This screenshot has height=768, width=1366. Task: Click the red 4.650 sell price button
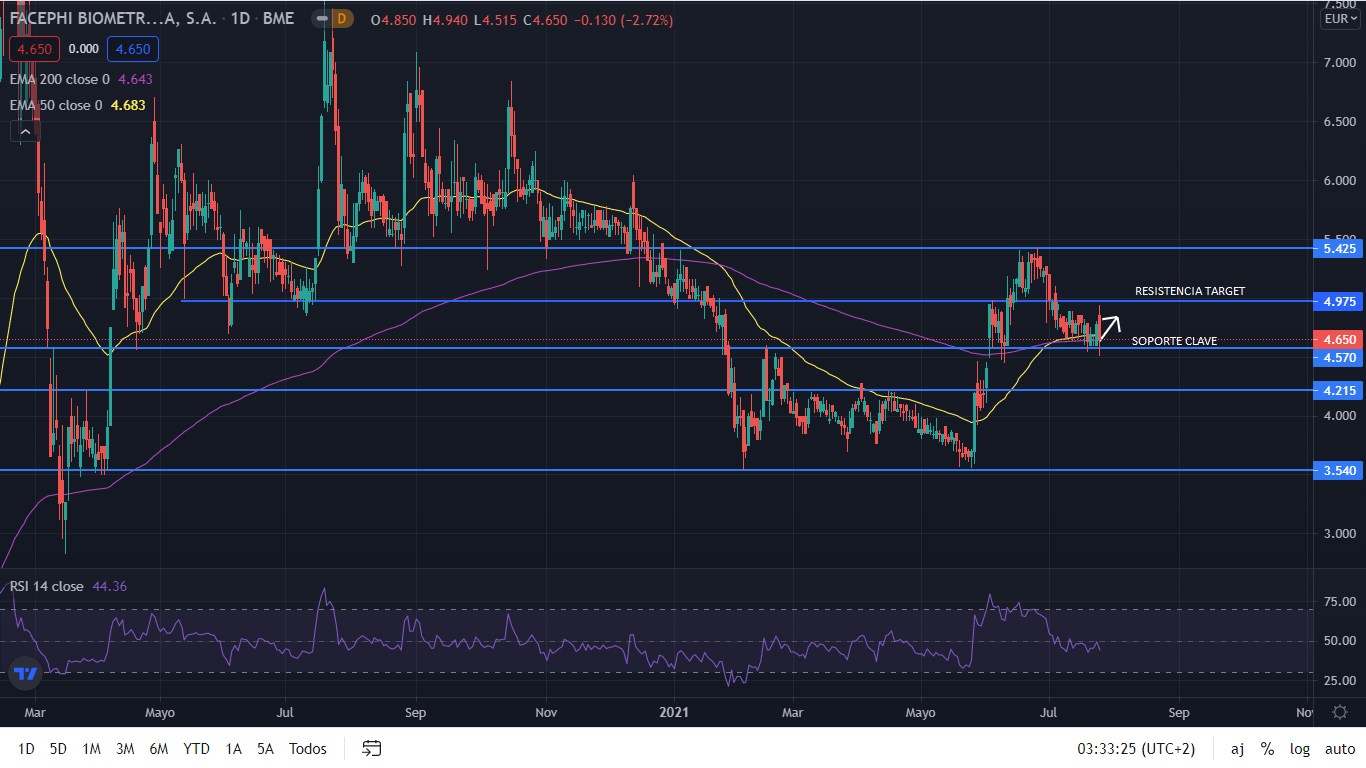coord(35,49)
